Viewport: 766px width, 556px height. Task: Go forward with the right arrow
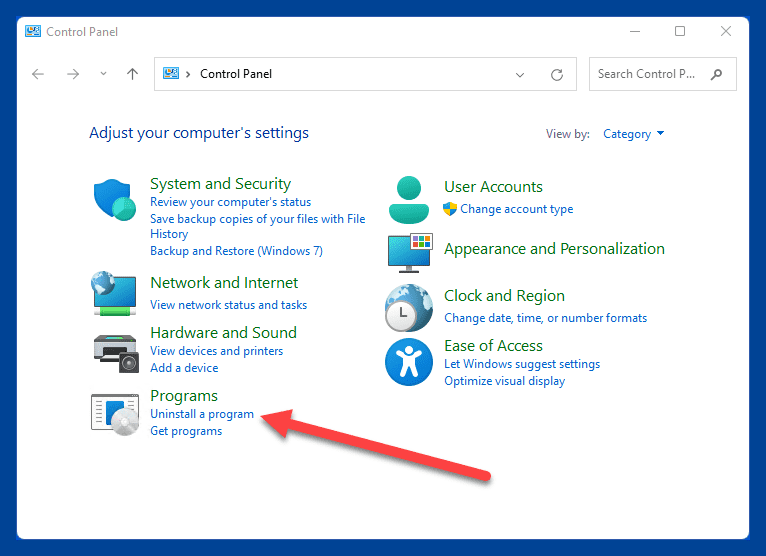coord(73,74)
